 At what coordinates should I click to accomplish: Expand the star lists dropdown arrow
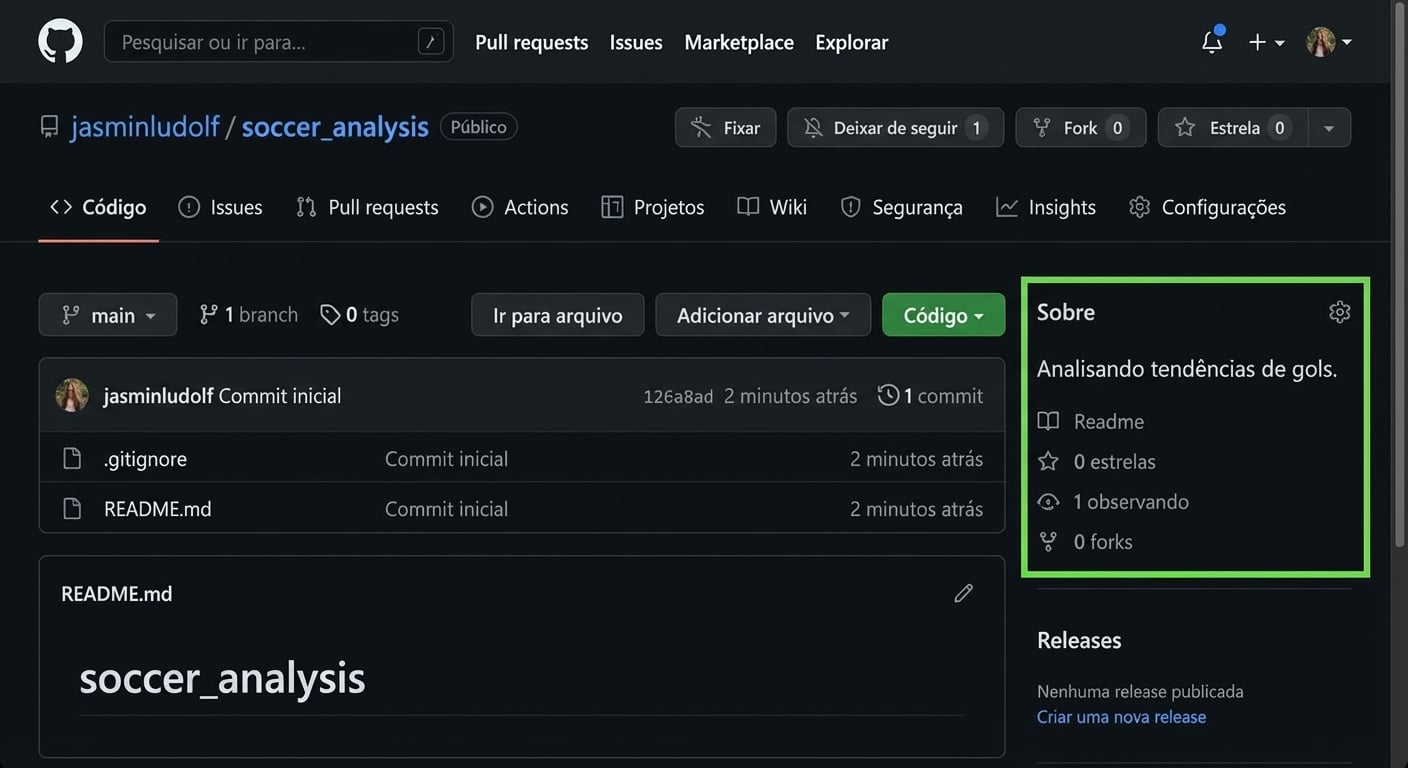(1329, 128)
